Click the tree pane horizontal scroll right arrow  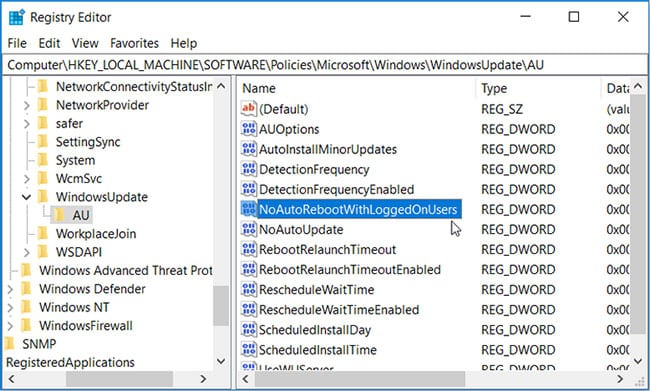203,379
